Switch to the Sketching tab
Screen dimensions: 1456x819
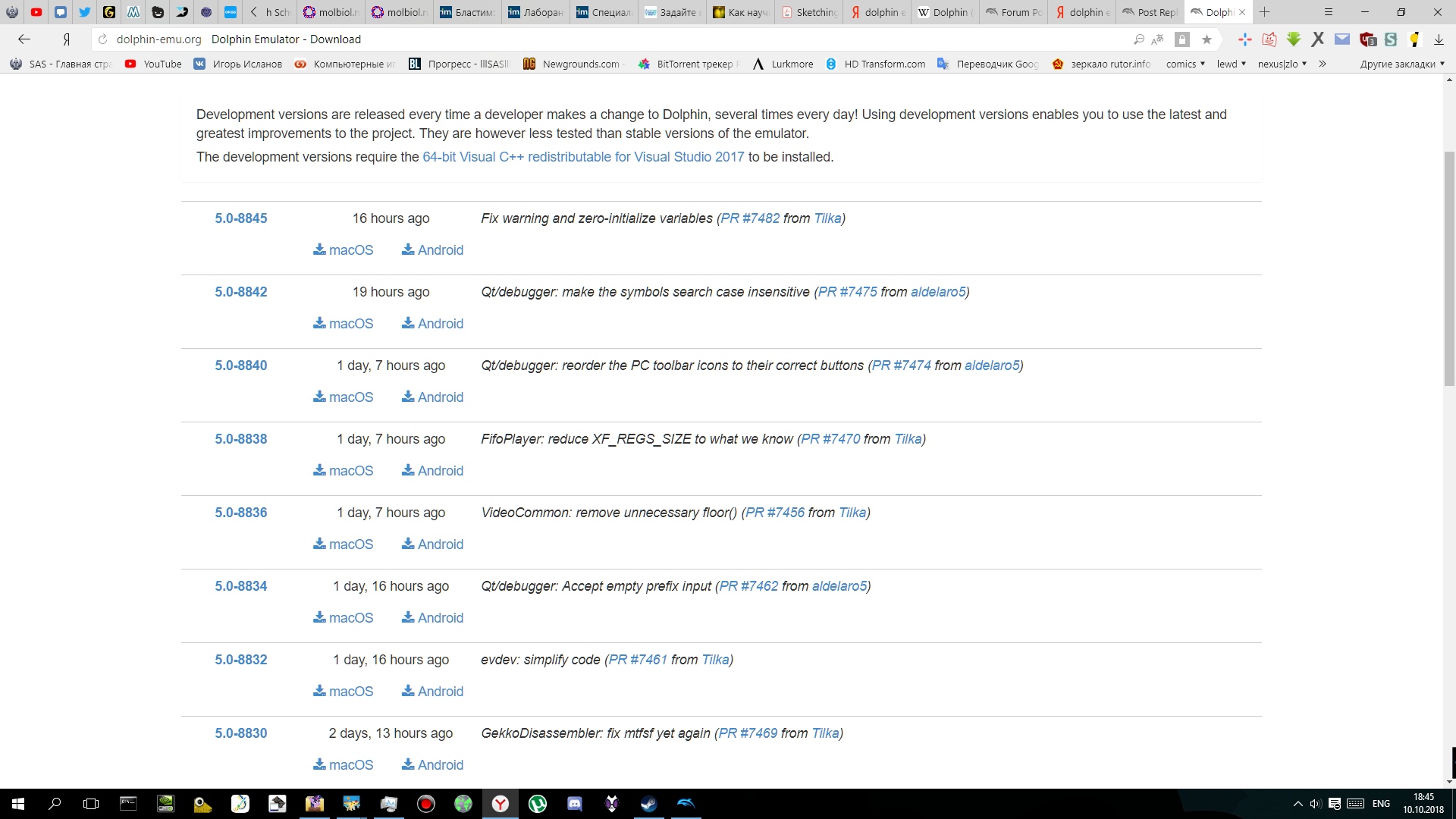(x=808, y=12)
